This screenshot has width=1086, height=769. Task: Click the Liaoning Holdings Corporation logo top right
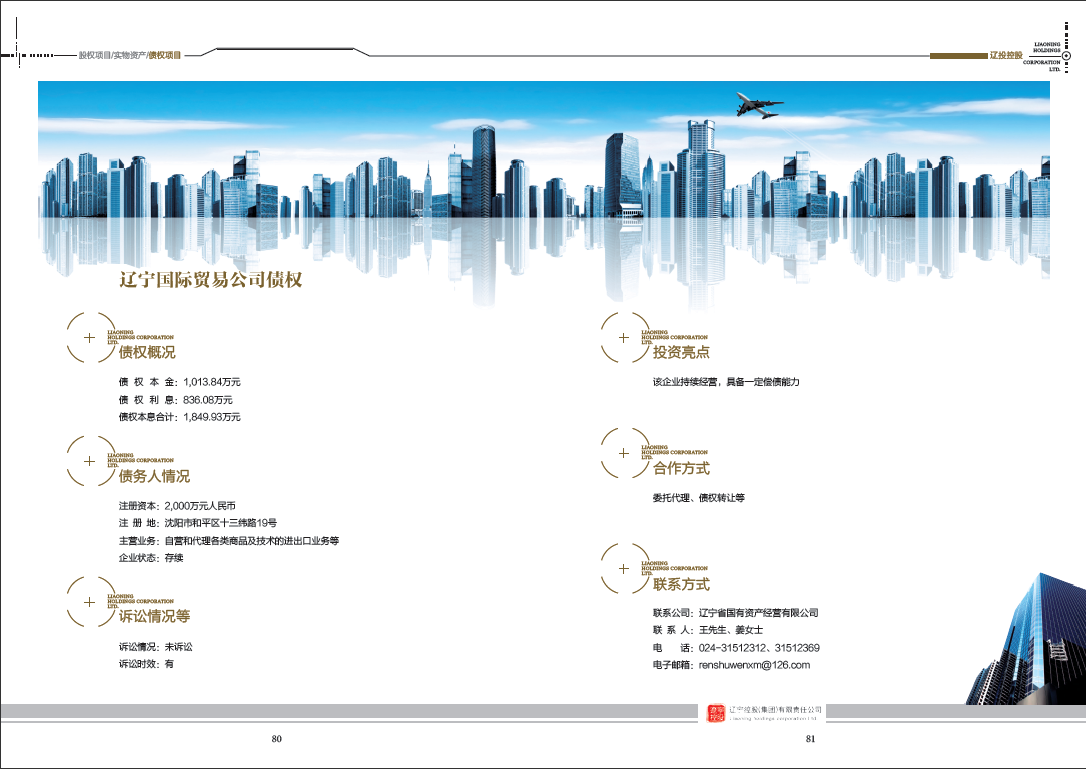[1042, 56]
